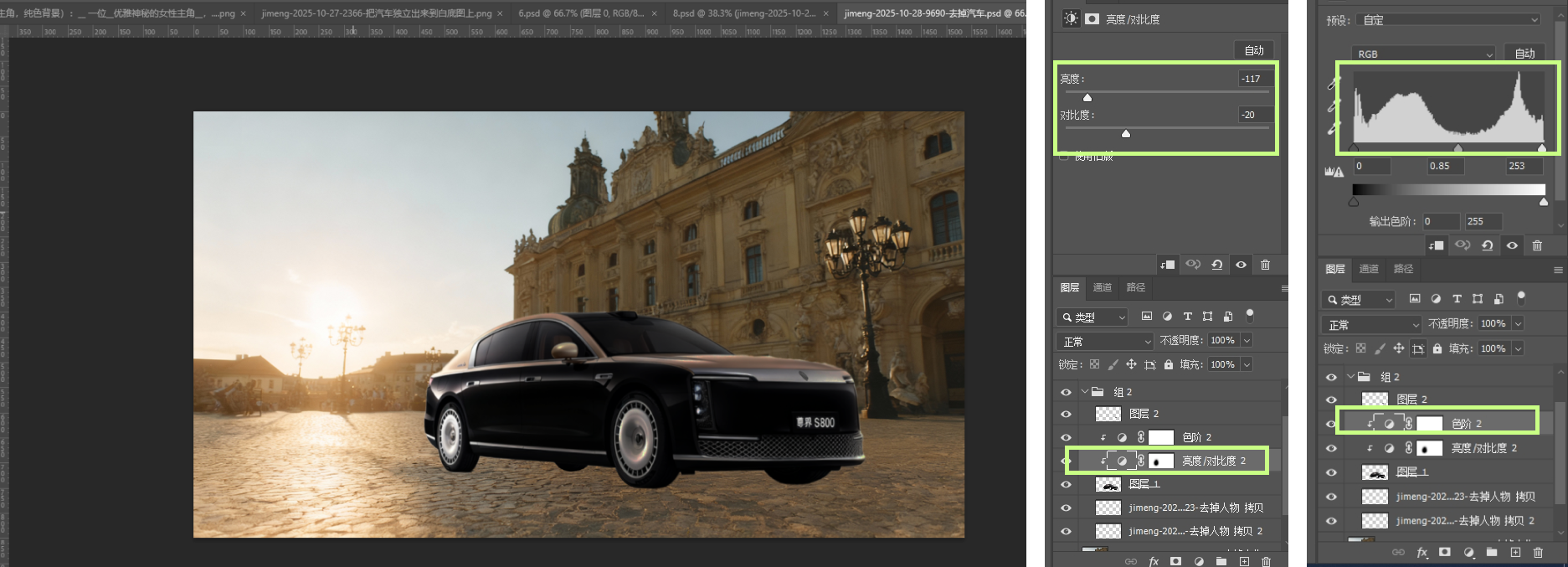Click view previous state icon in Brightness/Contrast panel

1193,265
